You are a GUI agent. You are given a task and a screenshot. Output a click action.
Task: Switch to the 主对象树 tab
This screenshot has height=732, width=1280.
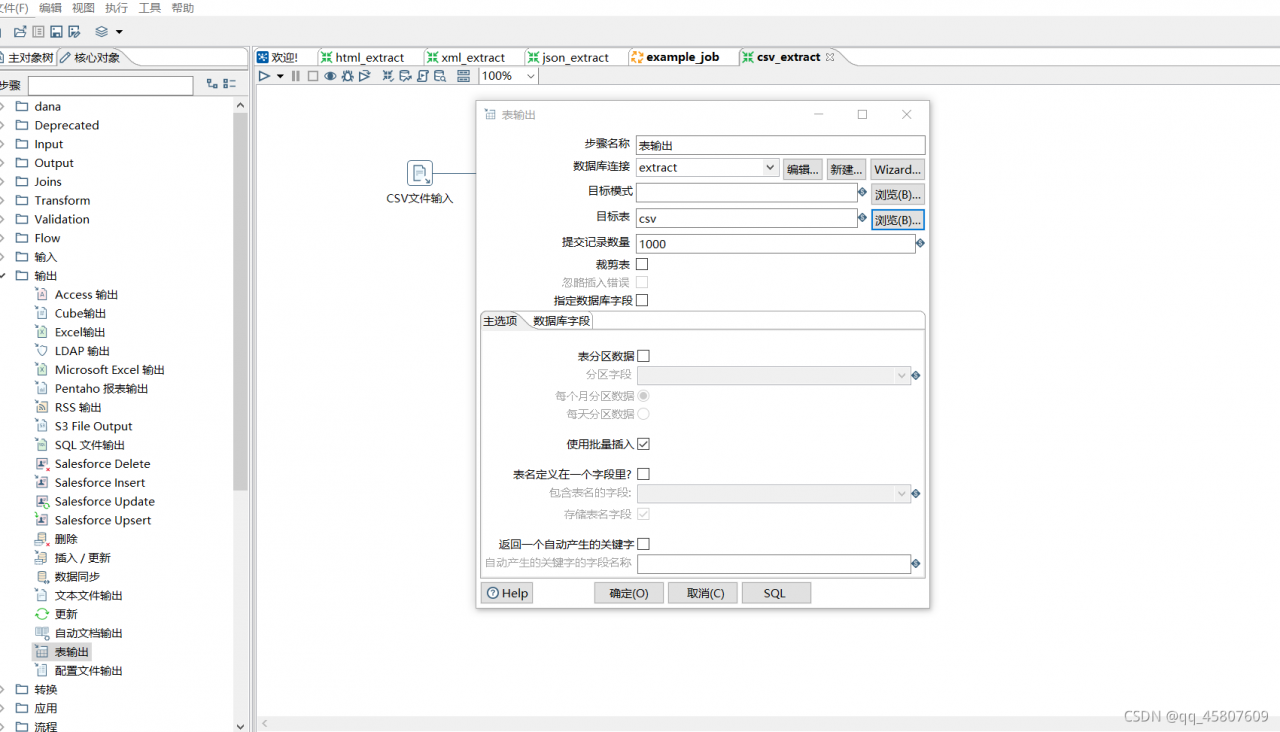pyautogui.click(x=27, y=57)
